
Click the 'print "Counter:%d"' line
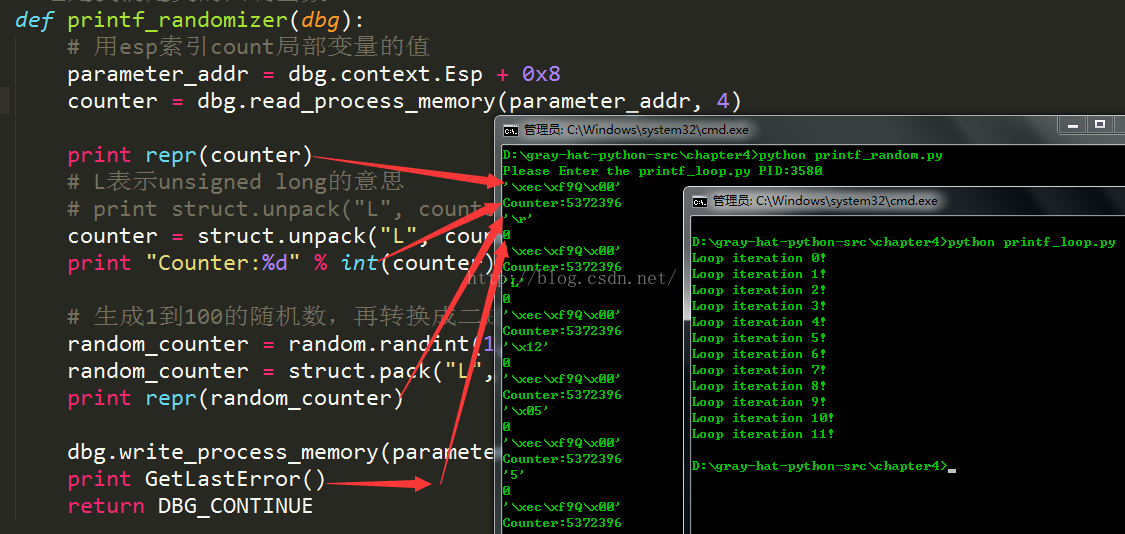point(281,263)
